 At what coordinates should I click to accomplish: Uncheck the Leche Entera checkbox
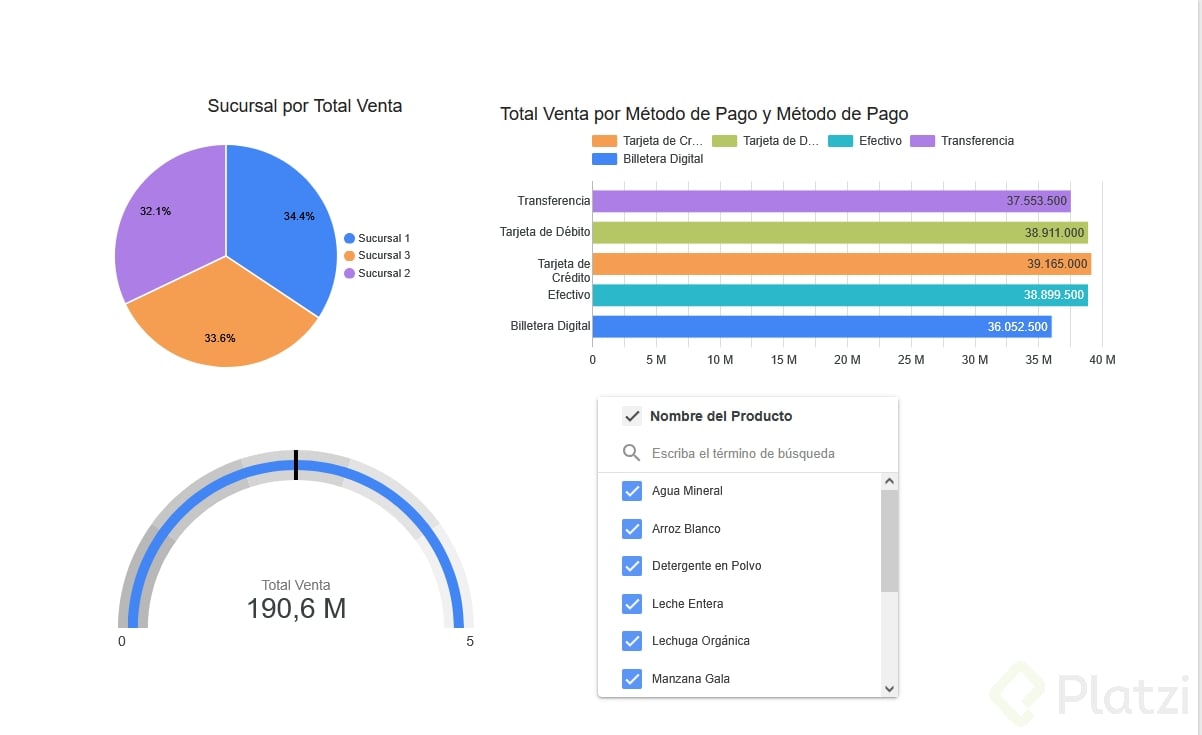coord(632,604)
